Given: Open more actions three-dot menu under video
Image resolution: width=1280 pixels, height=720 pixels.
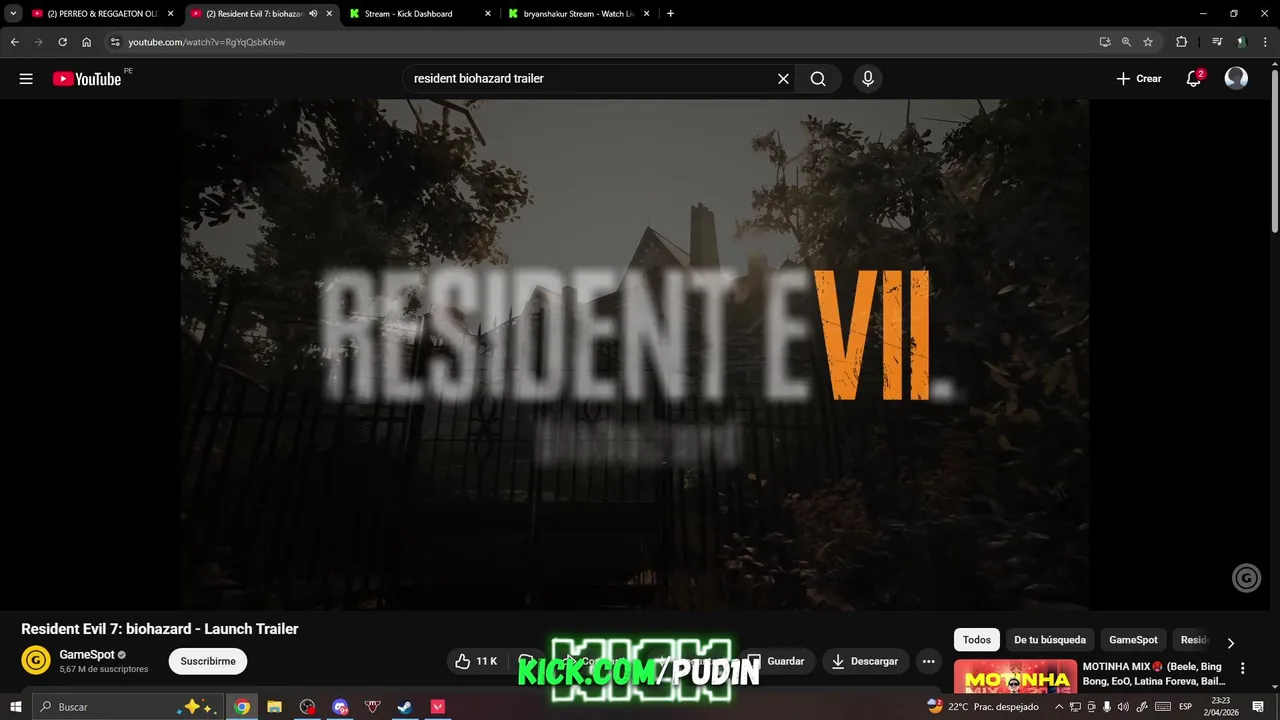Looking at the screenshot, I should [x=929, y=661].
